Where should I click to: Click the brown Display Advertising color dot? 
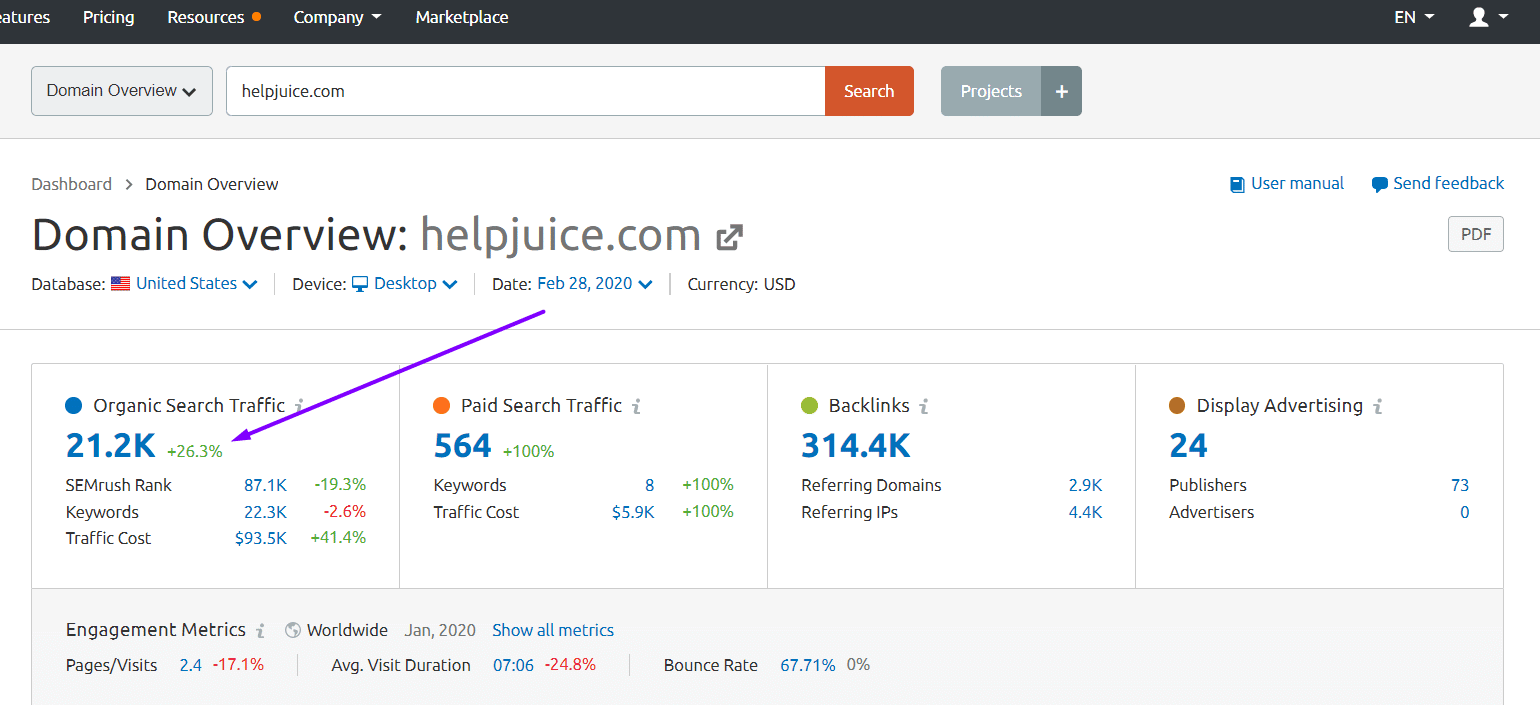(1177, 406)
